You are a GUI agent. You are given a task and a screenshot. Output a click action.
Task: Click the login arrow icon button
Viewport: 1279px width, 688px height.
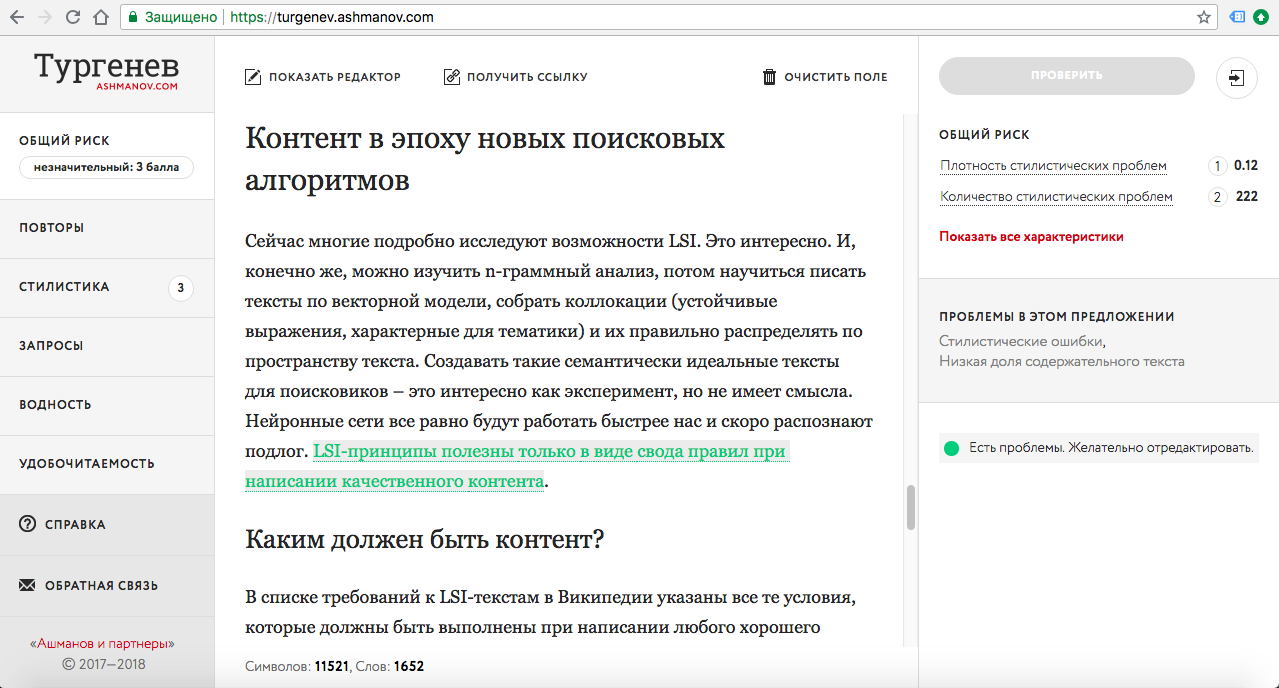(x=1236, y=77)
